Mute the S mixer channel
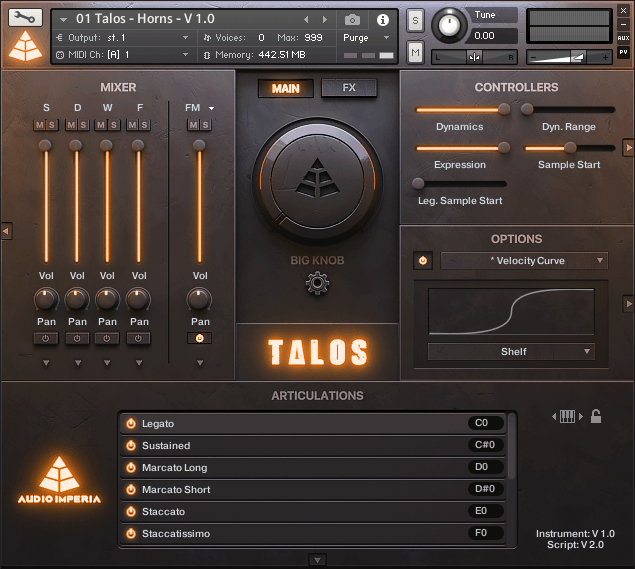This screenshot has height=569, width=635. [40, 125]
